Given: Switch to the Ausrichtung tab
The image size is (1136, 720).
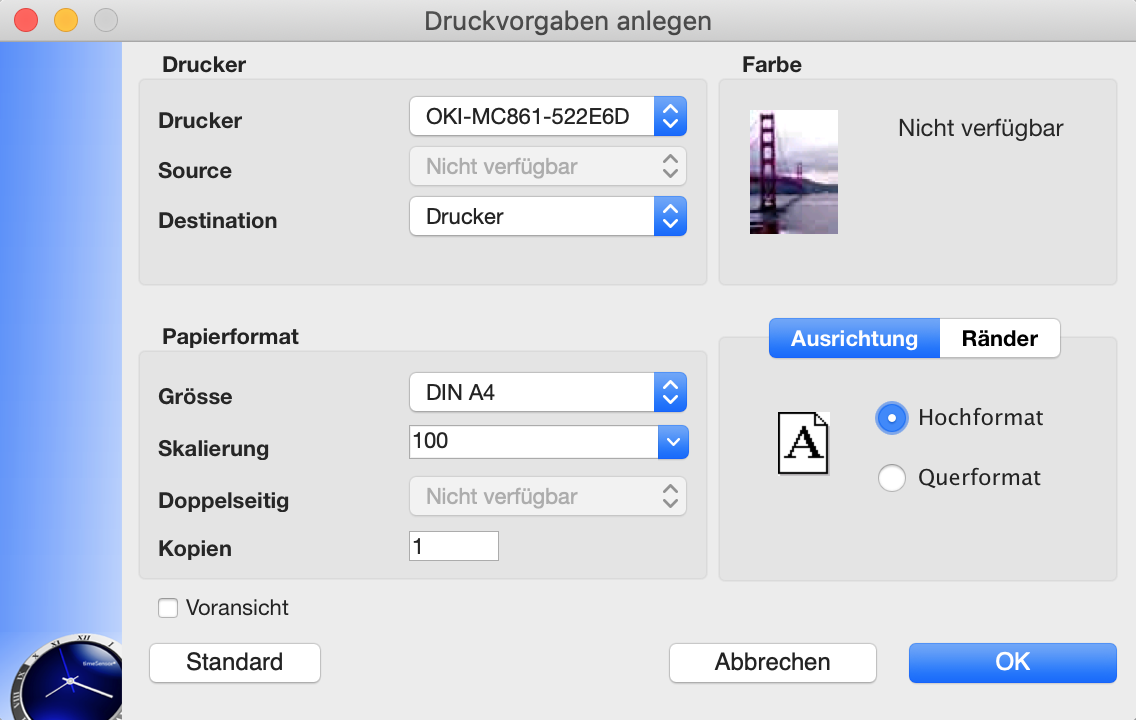Looking at the screenshot, I should [x=854, y=338].
